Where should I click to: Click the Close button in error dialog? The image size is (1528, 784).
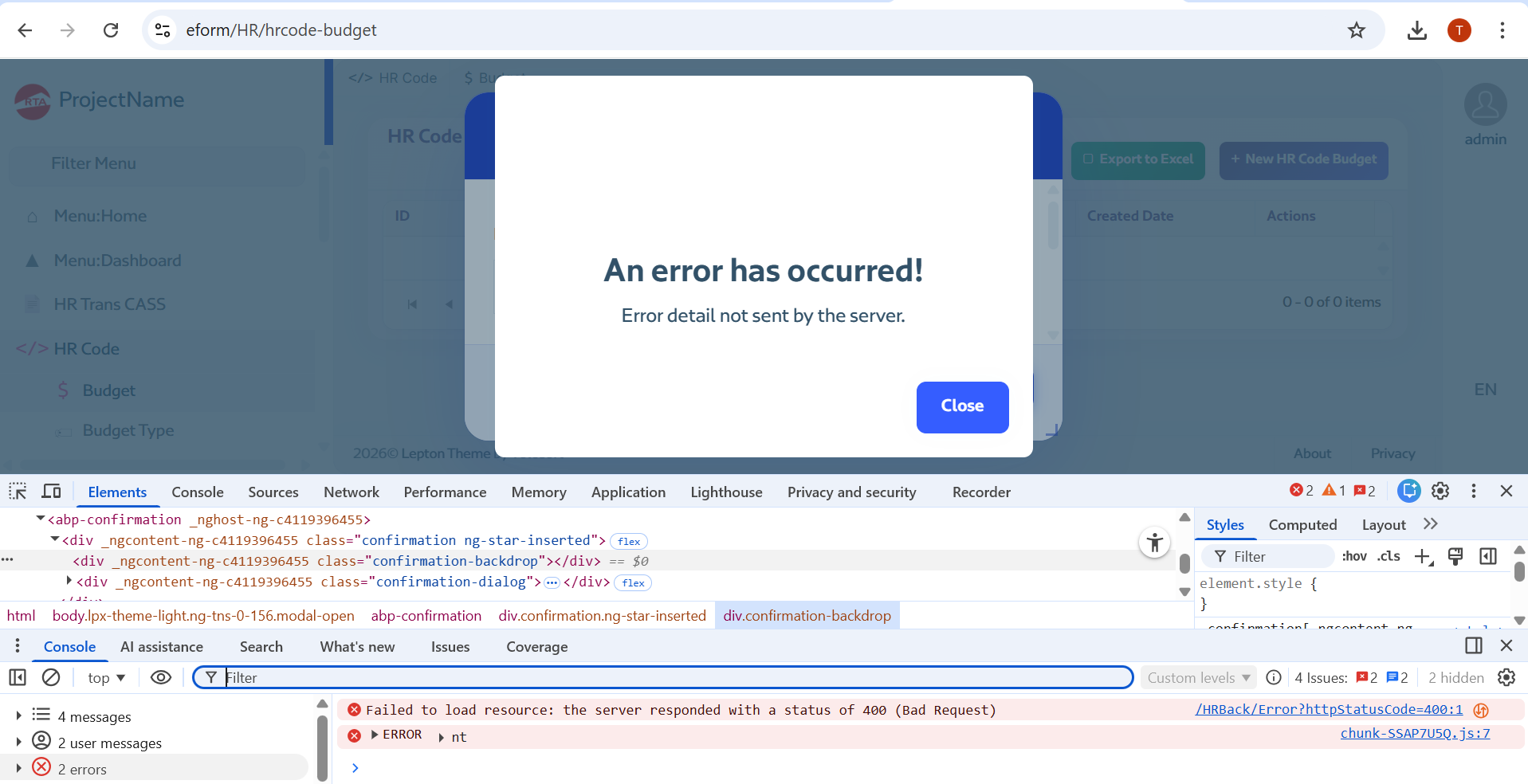click(962, 406)
